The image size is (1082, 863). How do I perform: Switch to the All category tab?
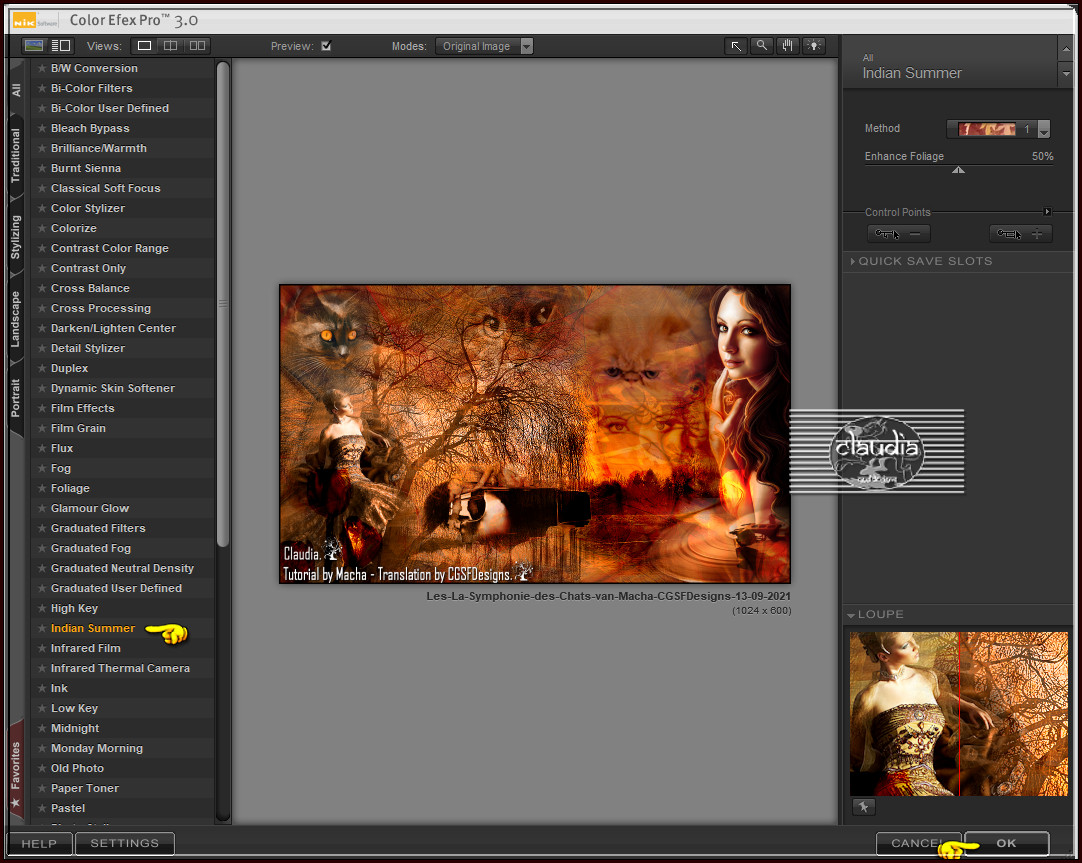[16, 89]
